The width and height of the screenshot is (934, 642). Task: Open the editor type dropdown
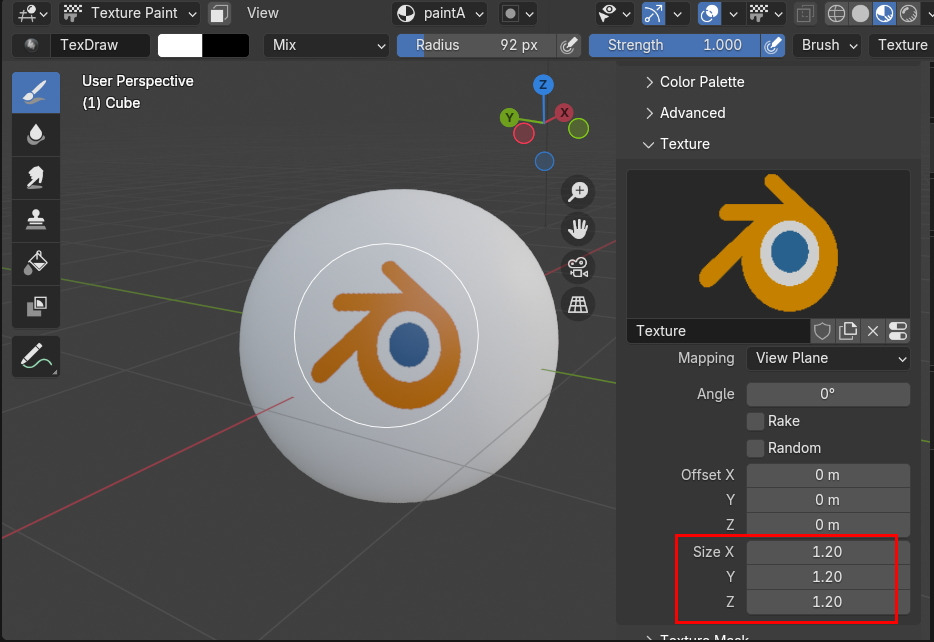pos(32,13)
